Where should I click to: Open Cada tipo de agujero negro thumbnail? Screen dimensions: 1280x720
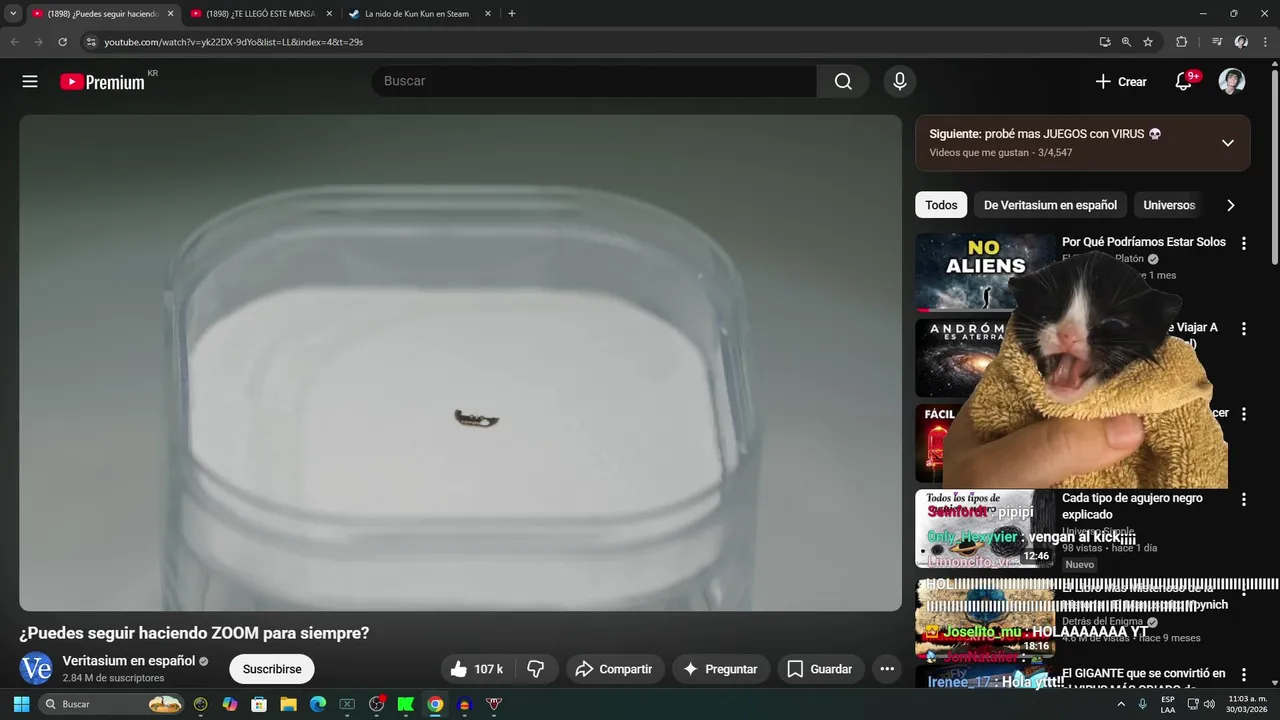coord(985,528)
